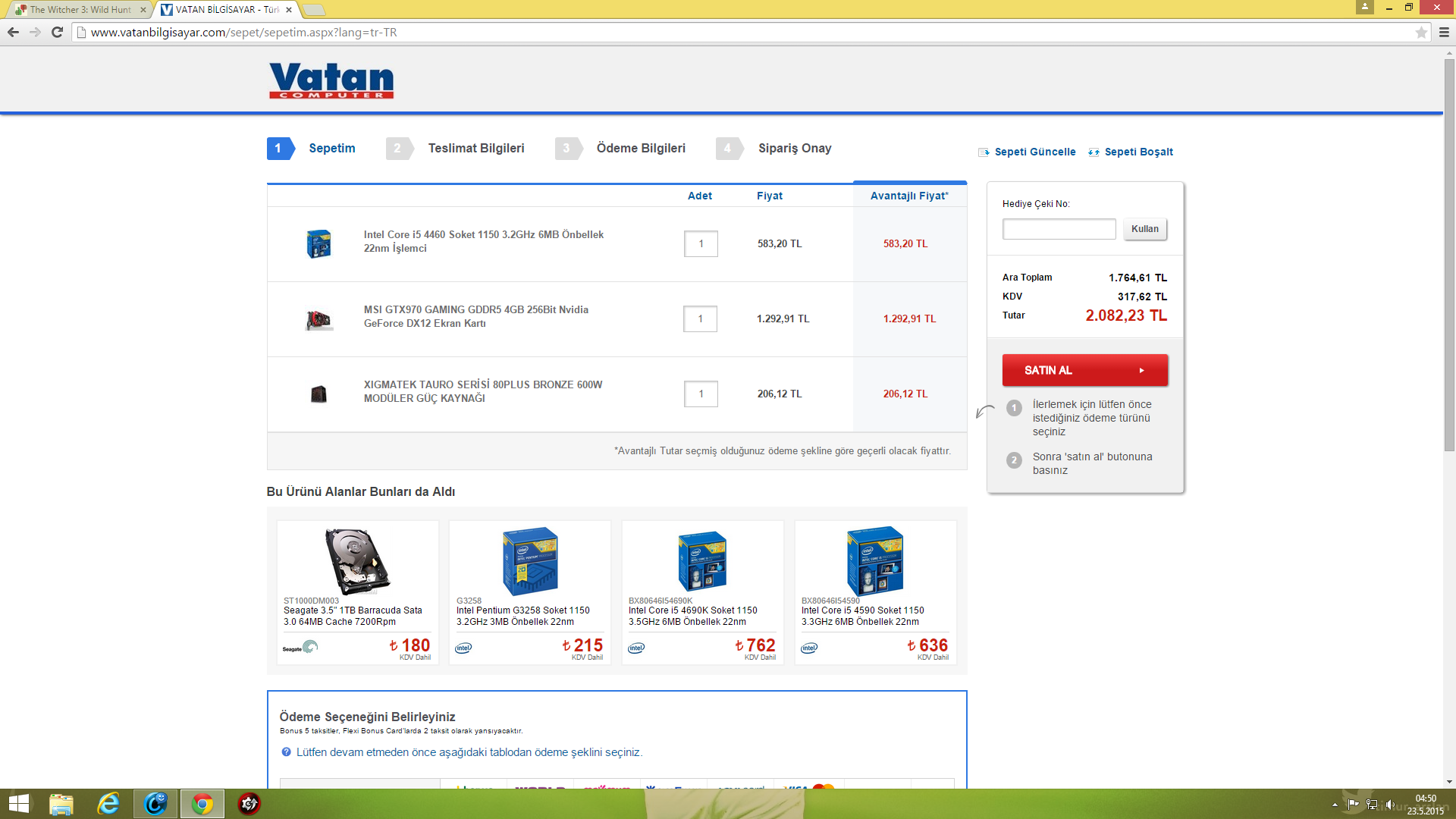Viewport: 1456px width, 819px height.
Task: Open the Intel Pentium G3258 Soket 1150 link
Action: tap(523, 616)
